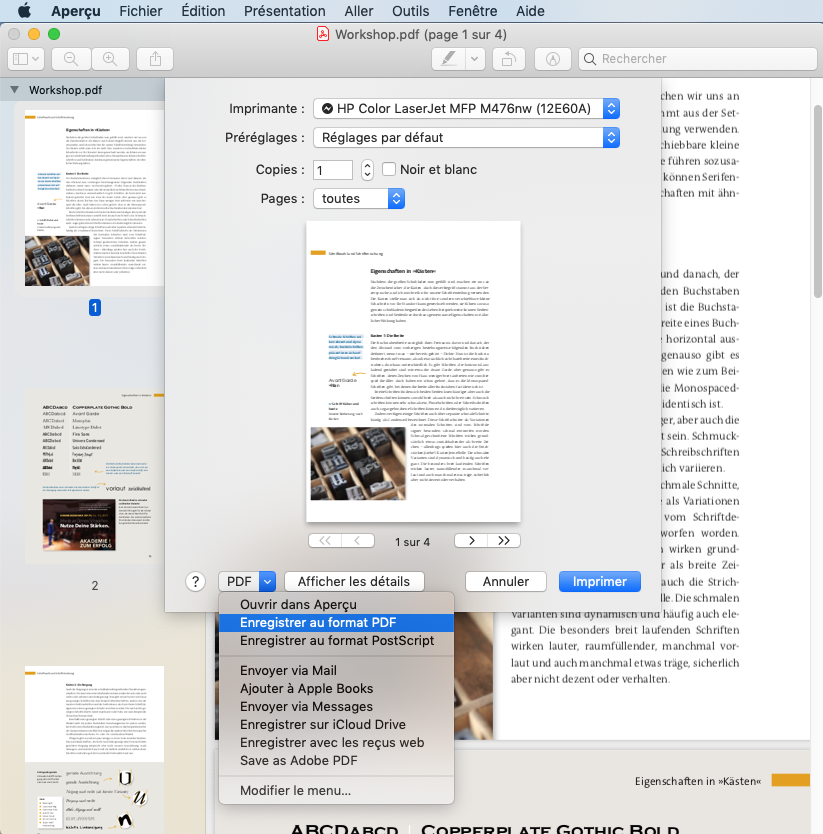The image size is (823, 834).
Task: Open the Aide menu
Action: point(530,11)
